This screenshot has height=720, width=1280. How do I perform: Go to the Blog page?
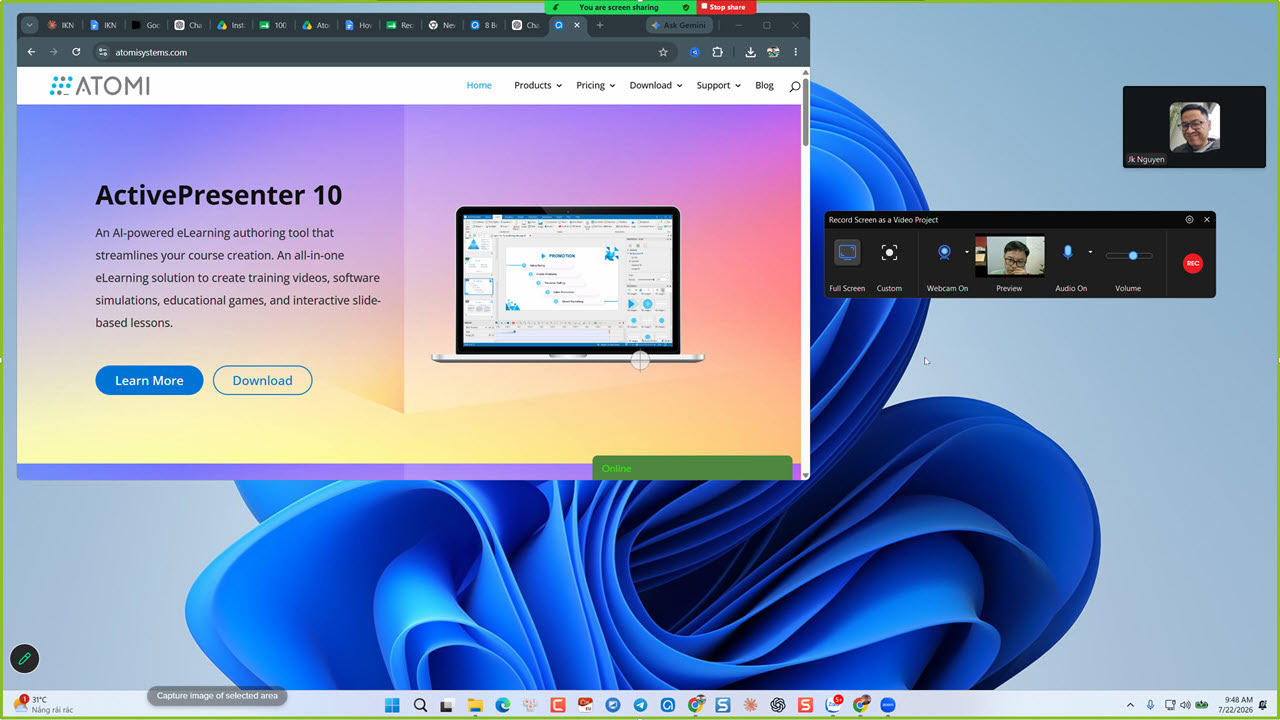pos(764,85)
